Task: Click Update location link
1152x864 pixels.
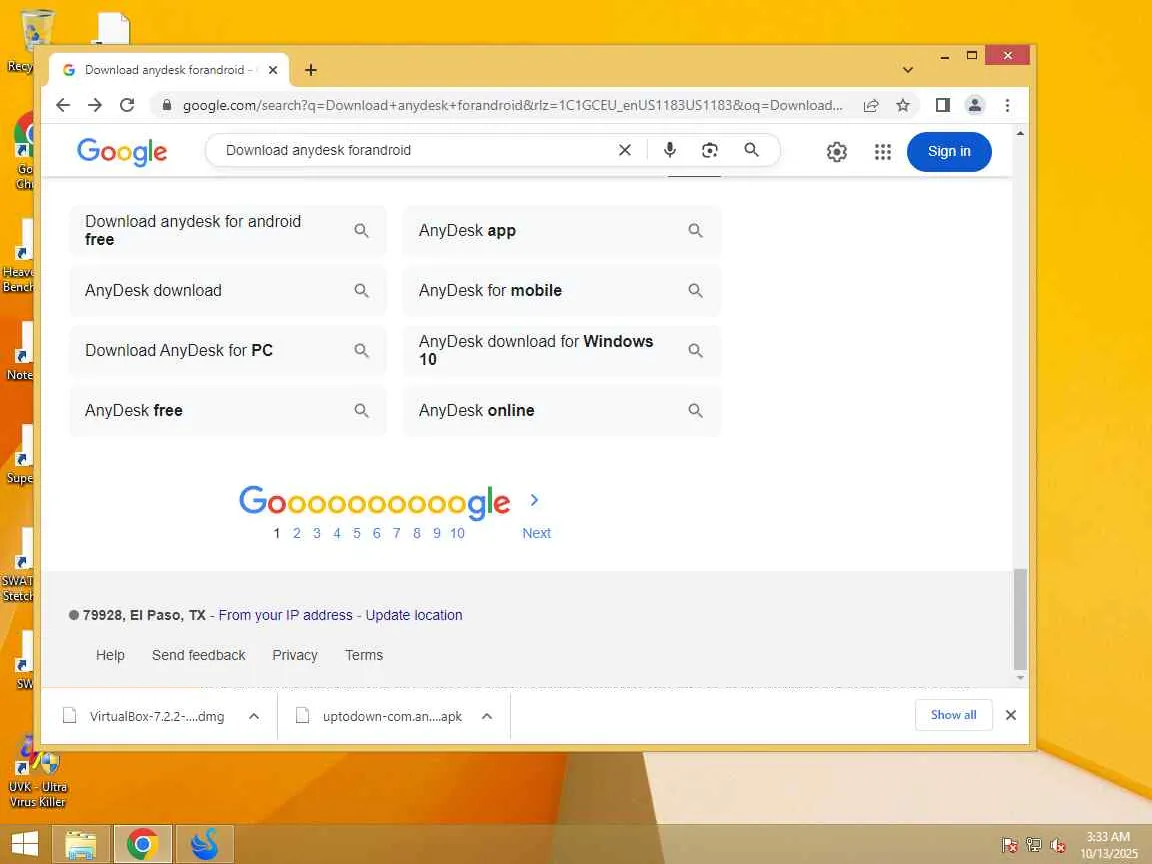Action: pyautogui.click(x=414, y=615)
